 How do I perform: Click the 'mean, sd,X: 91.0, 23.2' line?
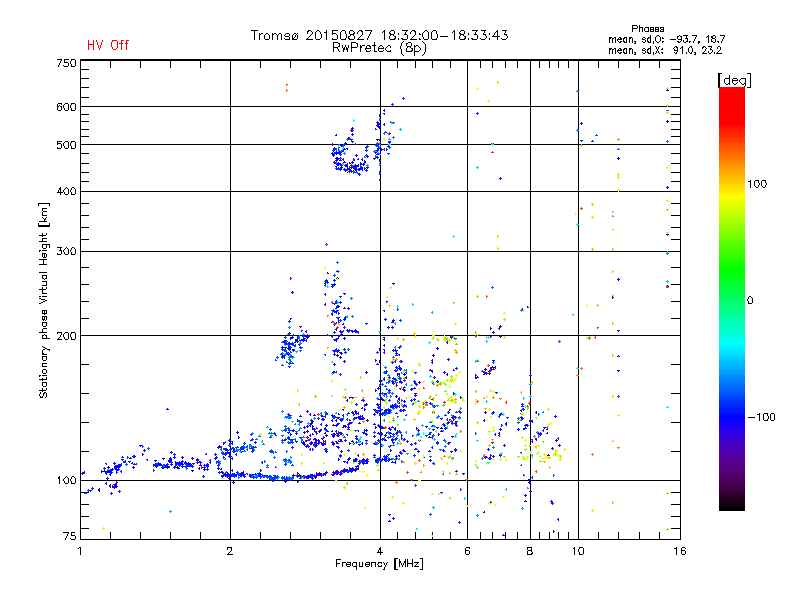pyautogui.click(x=665, y=50)
